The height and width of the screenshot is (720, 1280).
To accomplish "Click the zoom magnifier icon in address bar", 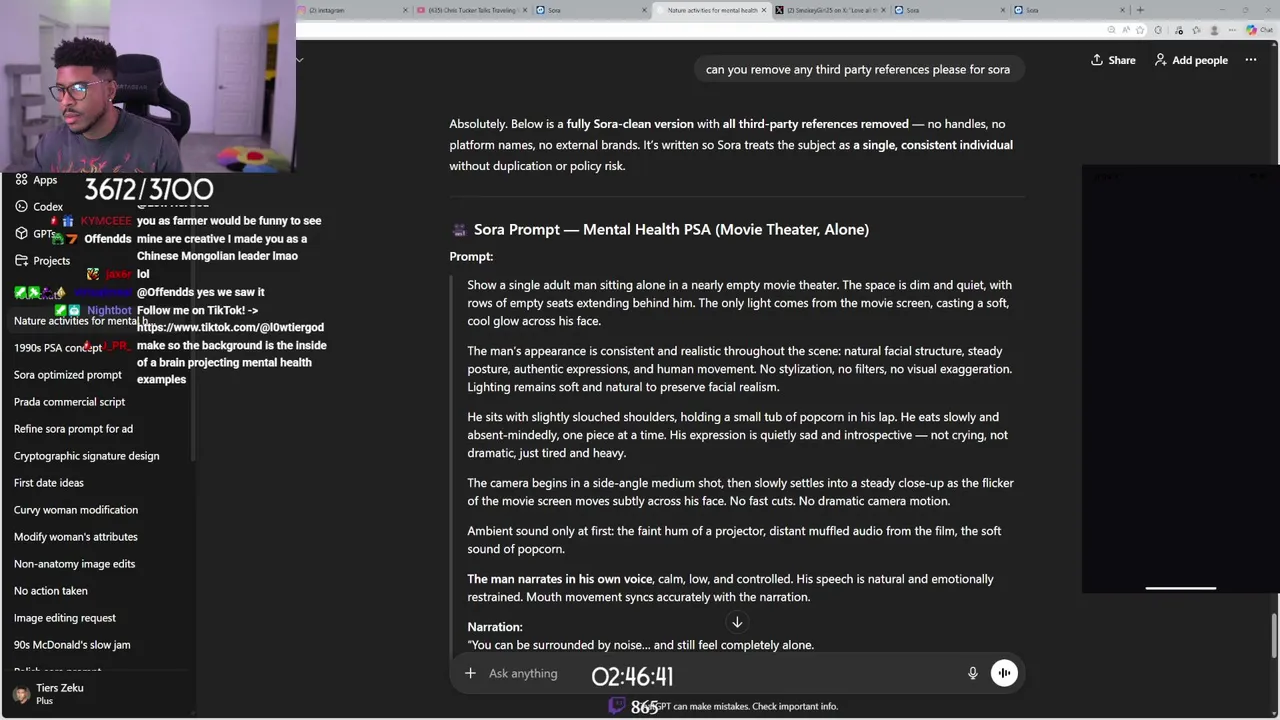I will [x=1113, y=30].
